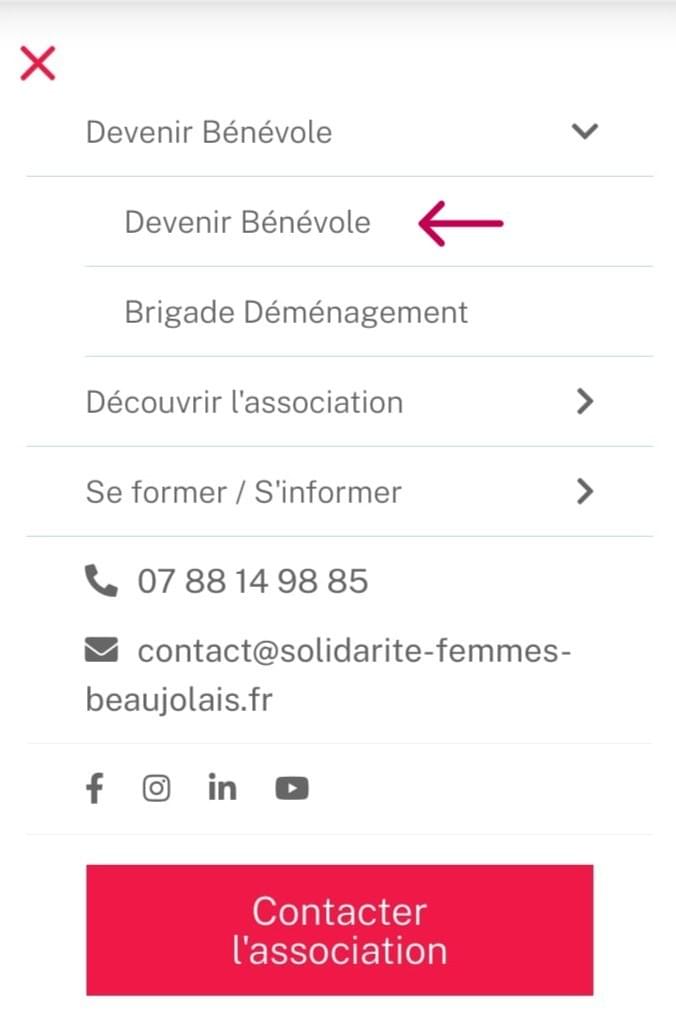The height and width of the screenshot is (1014, 676).
Task: Tap the envelope email icon
Action: click(x=101, y=652)
